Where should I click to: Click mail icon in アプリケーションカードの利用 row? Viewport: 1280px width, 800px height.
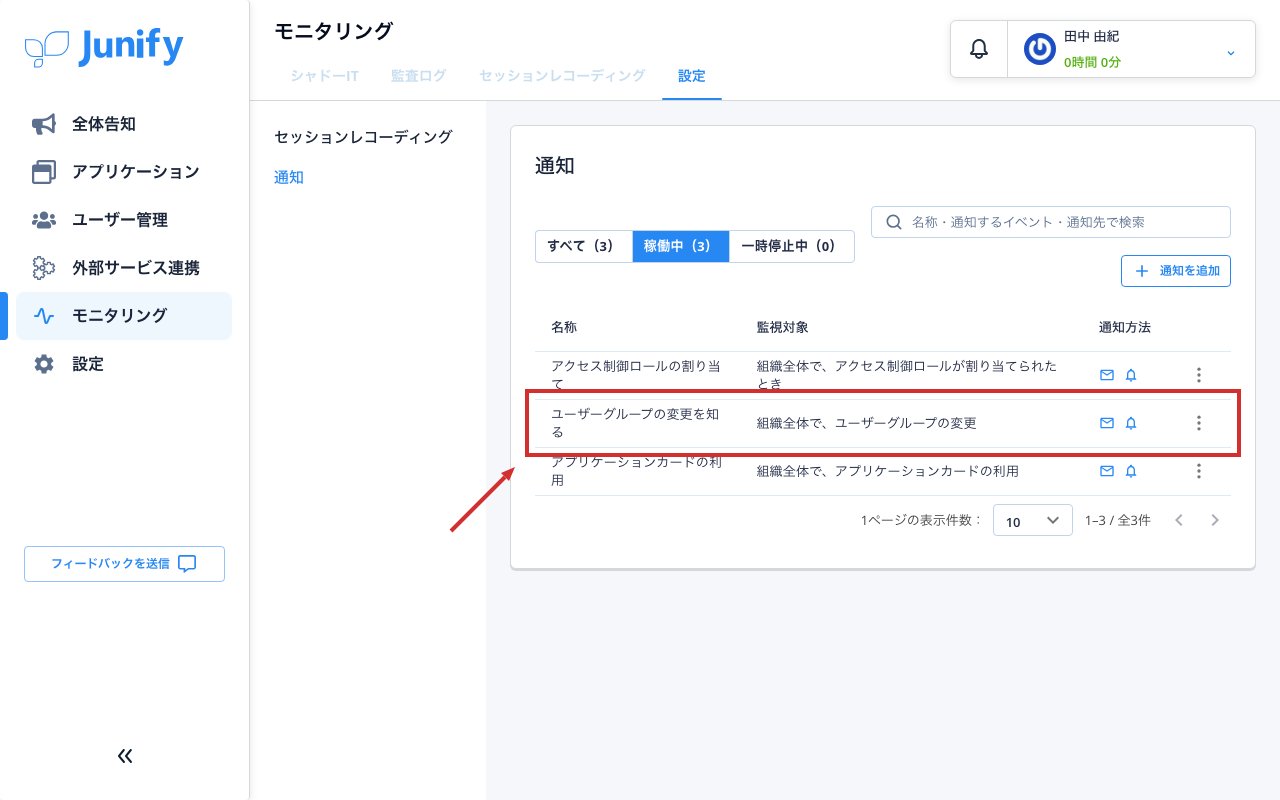coord(1107,471)
